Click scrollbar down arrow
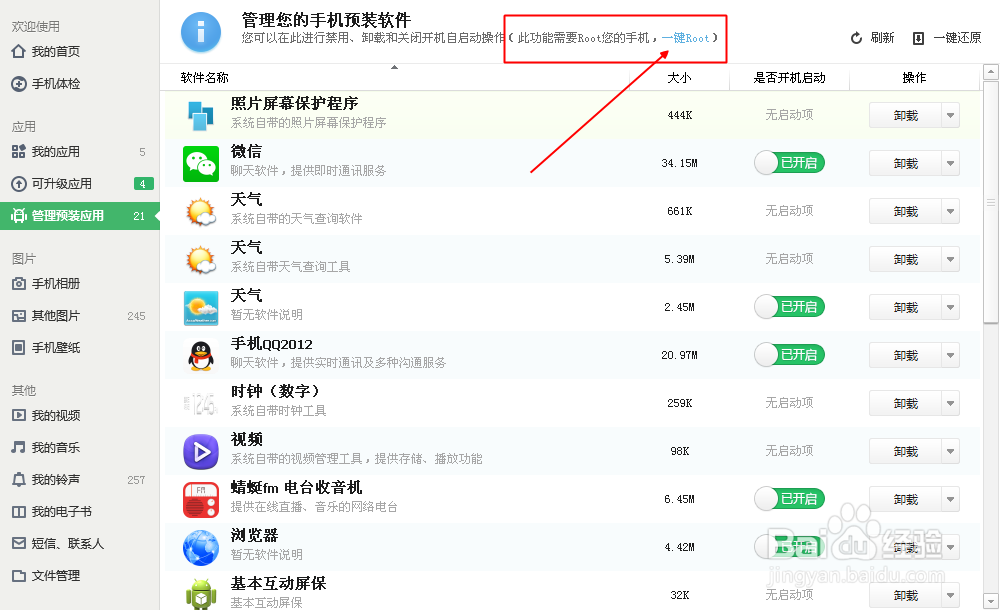Viewport: 1000px width, 610px height. pos(990,600)
